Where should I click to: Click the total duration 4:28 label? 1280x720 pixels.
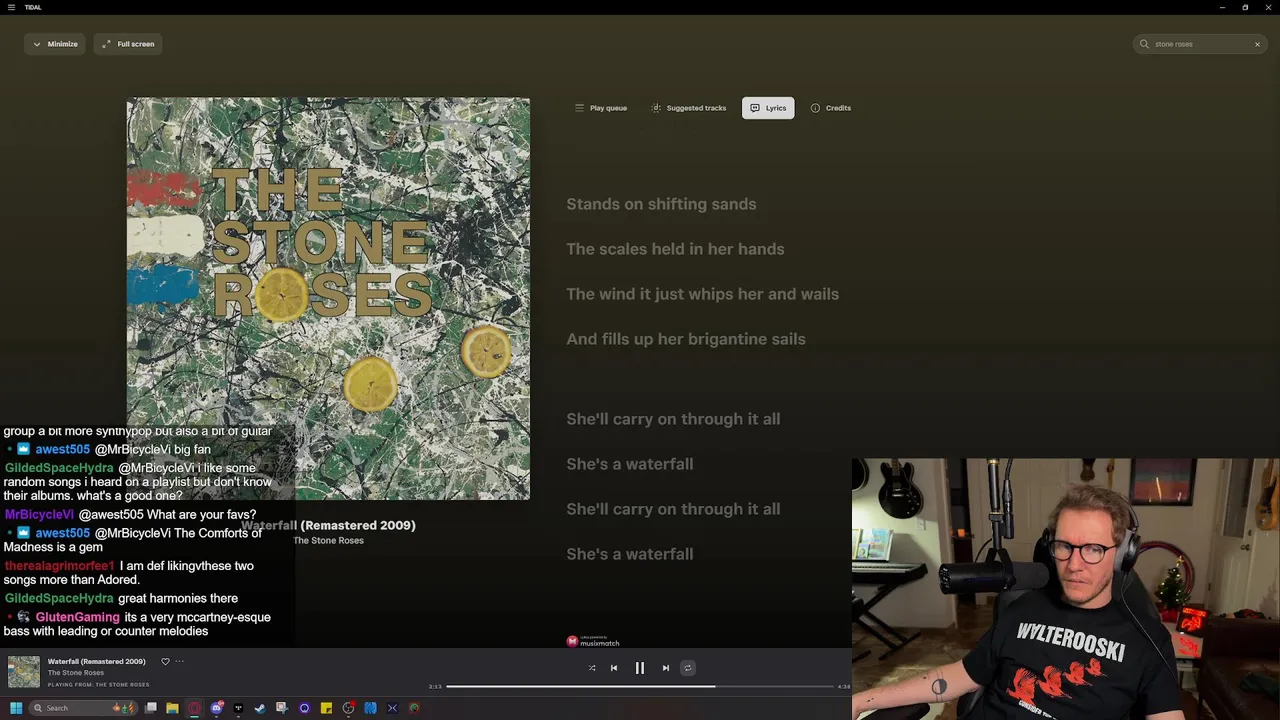coord(844,686)
